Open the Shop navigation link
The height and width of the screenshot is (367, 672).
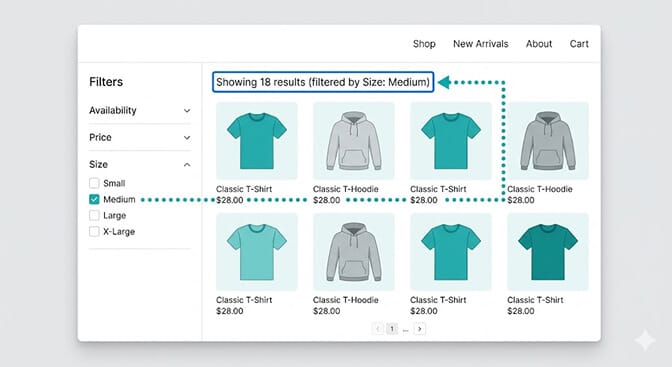click(424, 44)
